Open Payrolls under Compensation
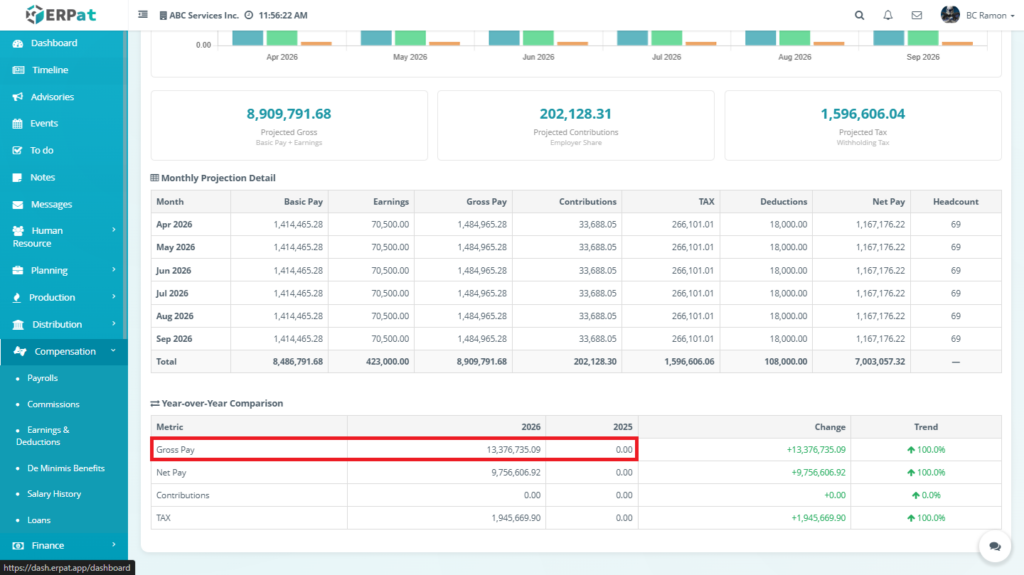The width and height of the screenshot is (1024, 575). pyautogui.click(x=42, y=378)
